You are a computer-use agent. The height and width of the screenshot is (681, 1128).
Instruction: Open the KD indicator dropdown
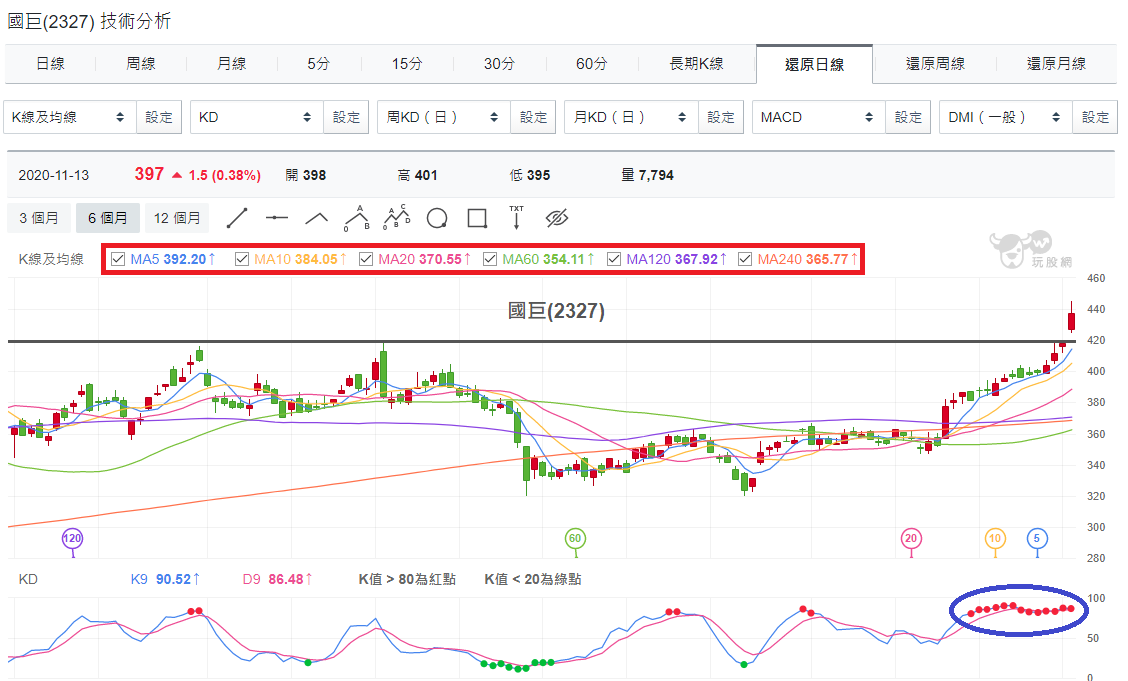[x=258, y=117]
